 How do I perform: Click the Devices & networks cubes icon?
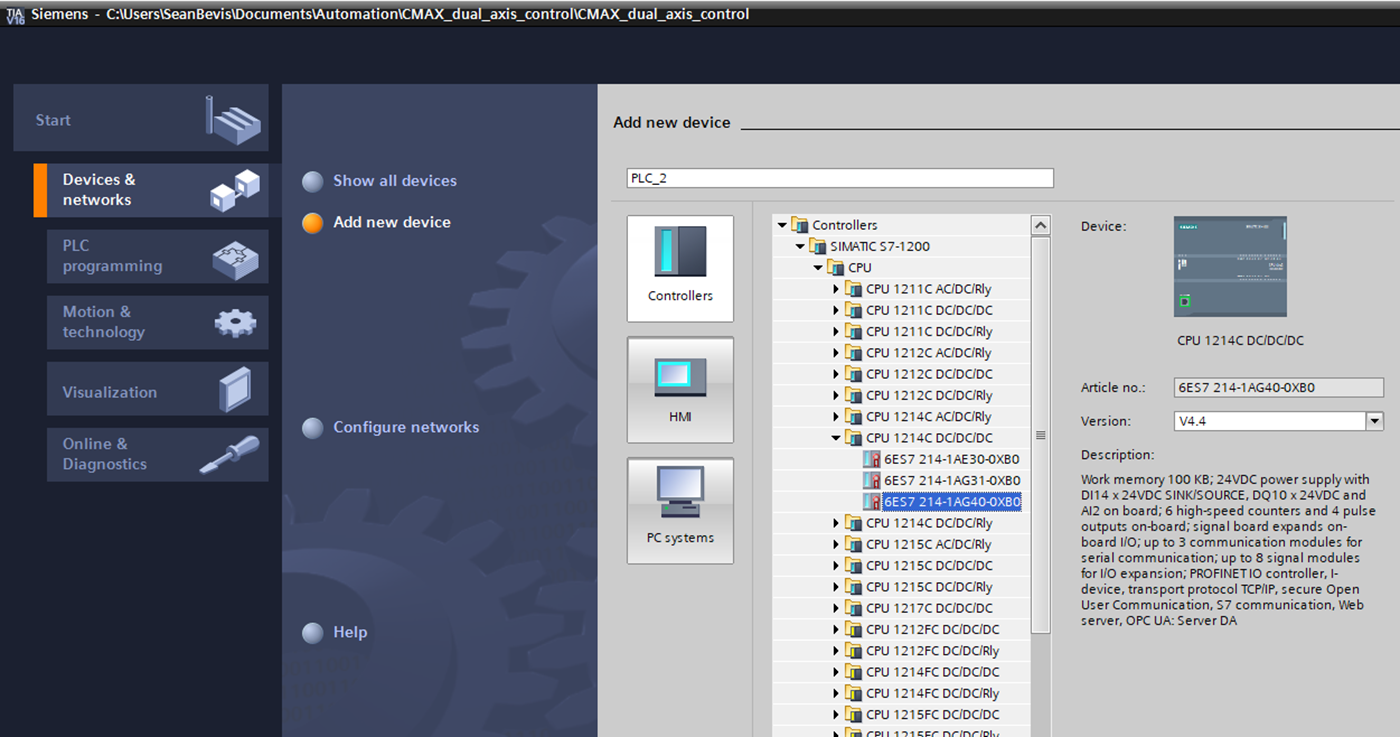coord(235,190)
